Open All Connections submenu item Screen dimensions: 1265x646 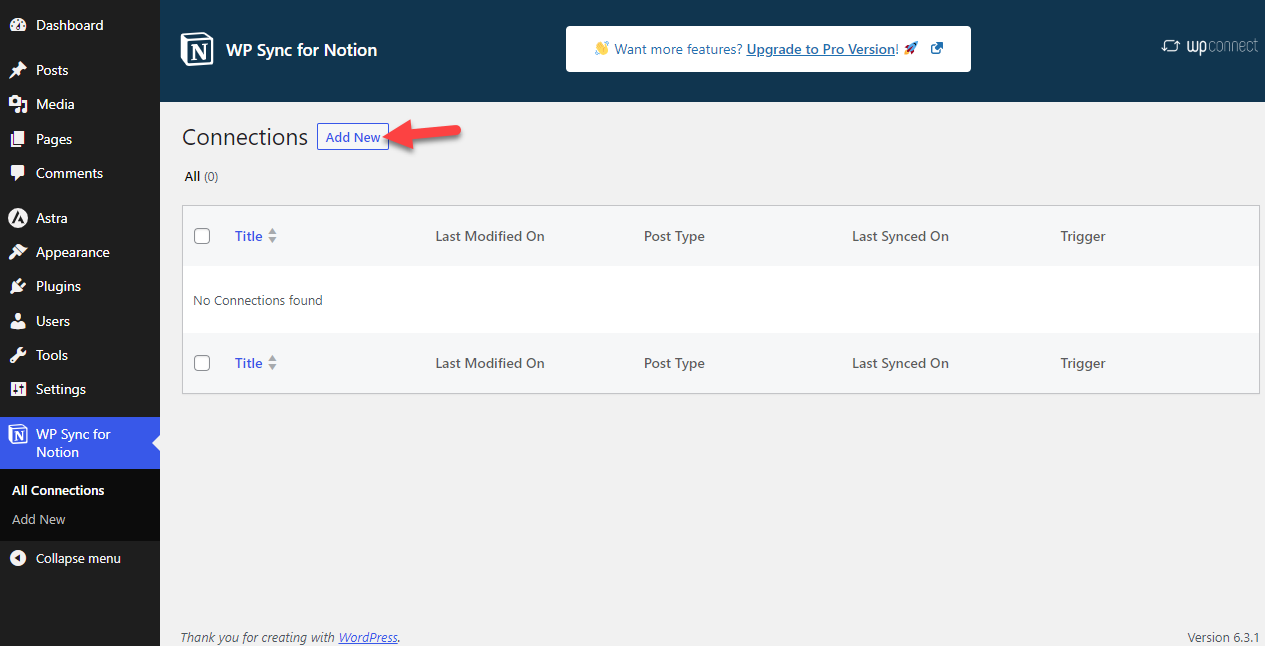pyautogui.click(x=58, y=490)
